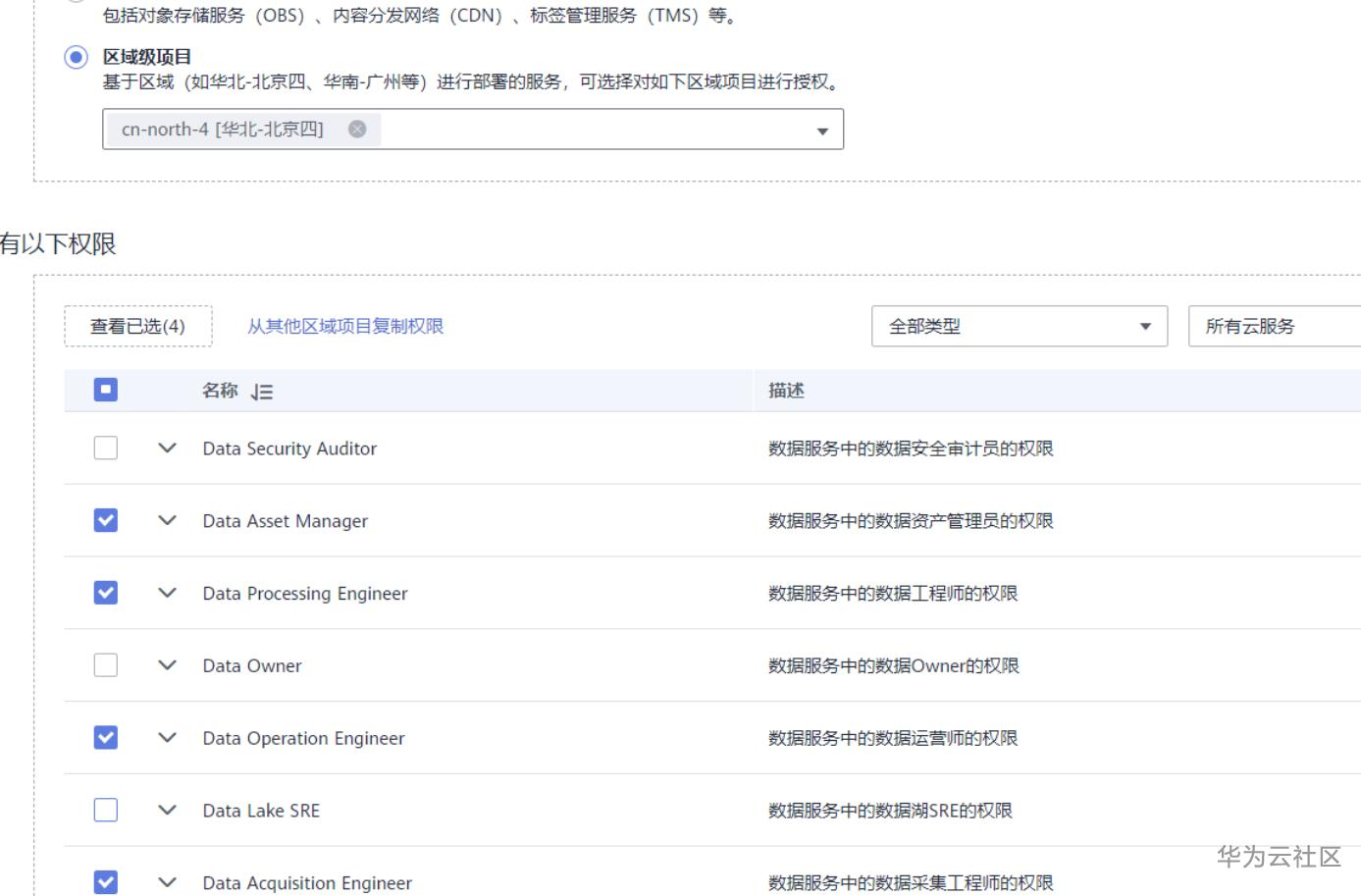Click the Data Lake SRE permission name

(x=261, y=811)
